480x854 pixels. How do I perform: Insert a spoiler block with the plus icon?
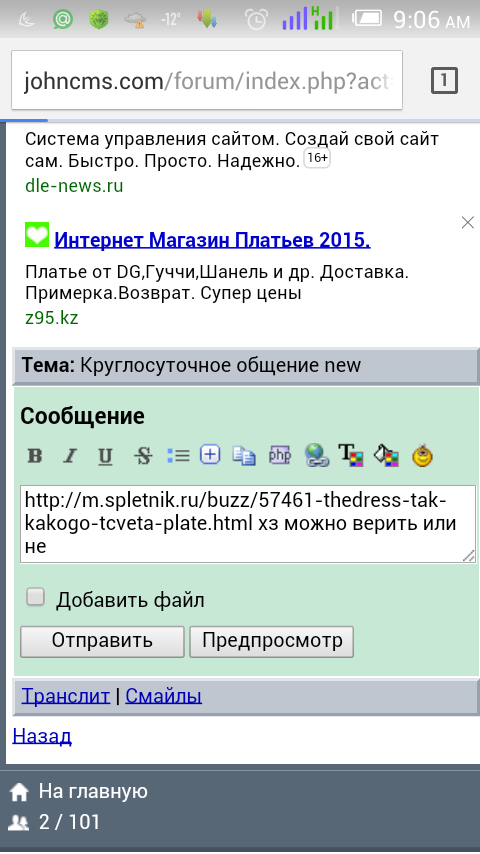tap(210, 454)
